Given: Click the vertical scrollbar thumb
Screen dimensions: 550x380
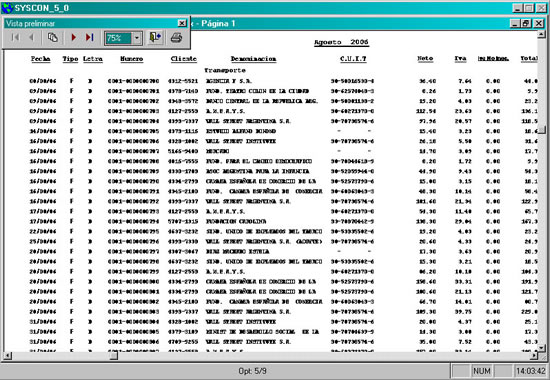Looking at the screenshot, I should coord(541,130).
